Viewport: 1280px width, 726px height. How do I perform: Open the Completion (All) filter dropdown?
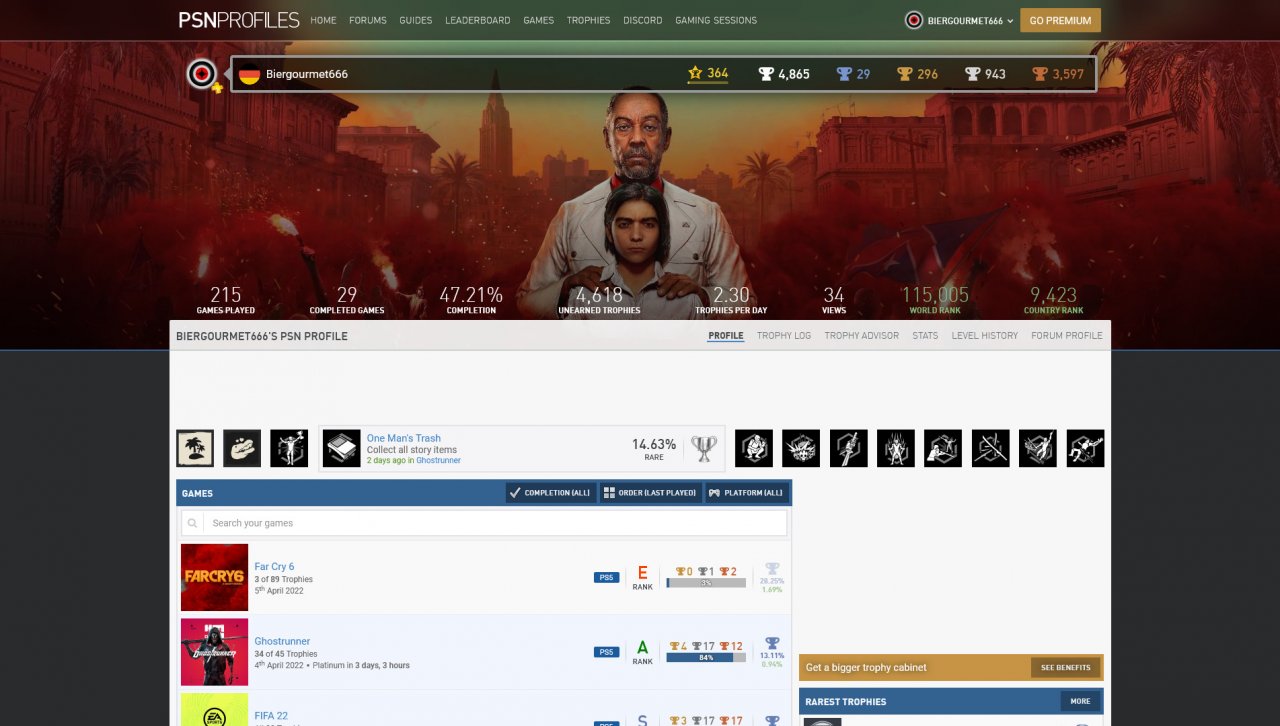pyautogui.click(x=551, y=493)
